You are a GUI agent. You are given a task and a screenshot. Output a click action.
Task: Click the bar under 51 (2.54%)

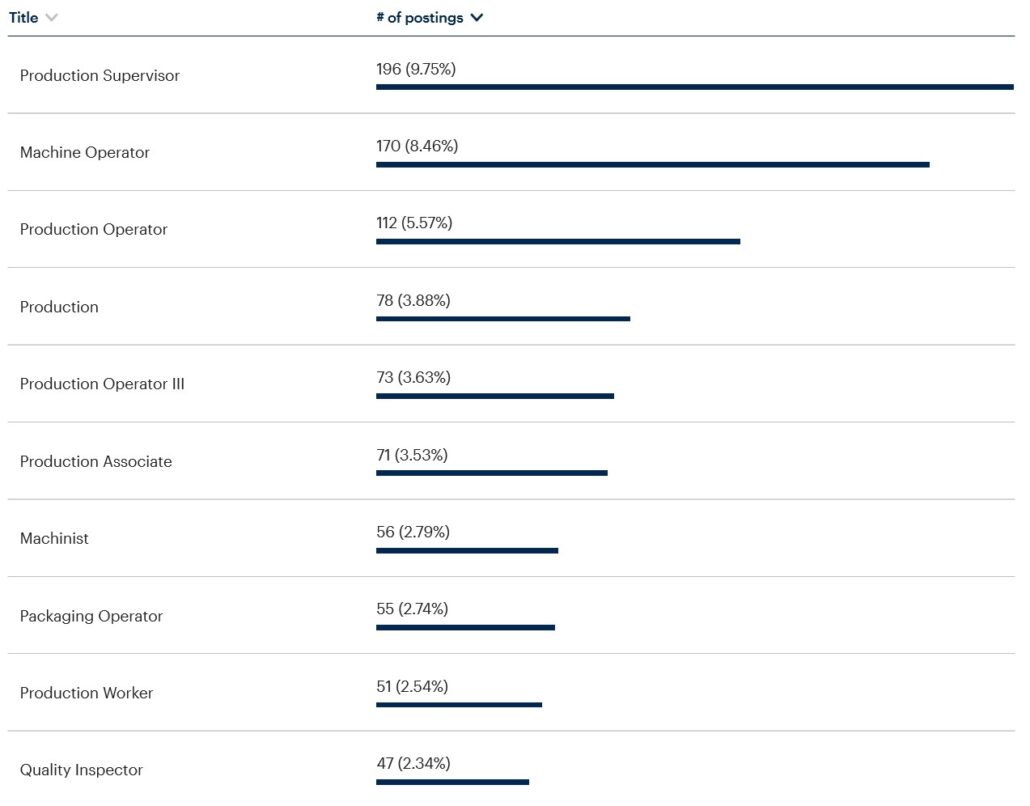(459, 704)
